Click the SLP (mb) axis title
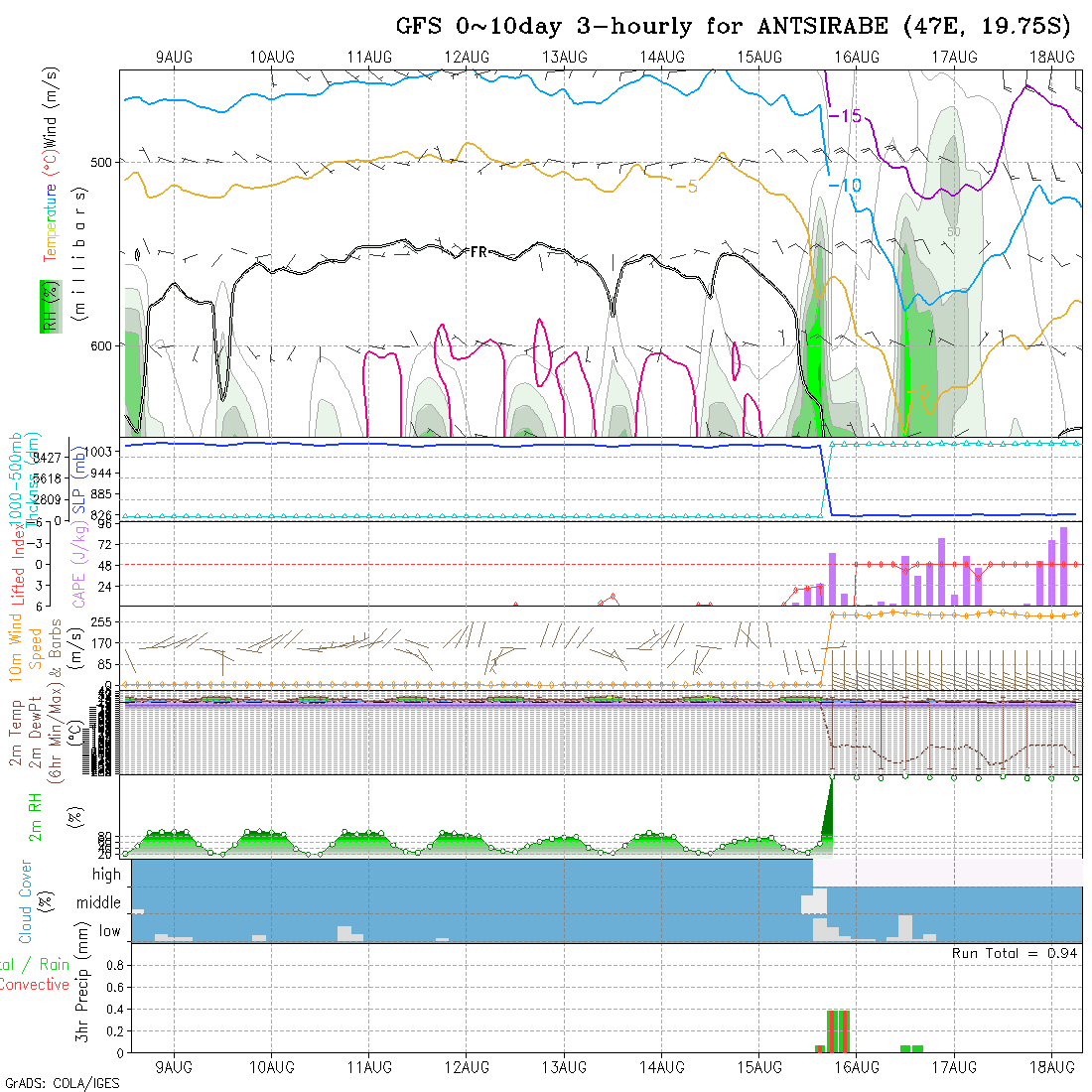The image size is (1092, 1092). click(x=78, y=479)
